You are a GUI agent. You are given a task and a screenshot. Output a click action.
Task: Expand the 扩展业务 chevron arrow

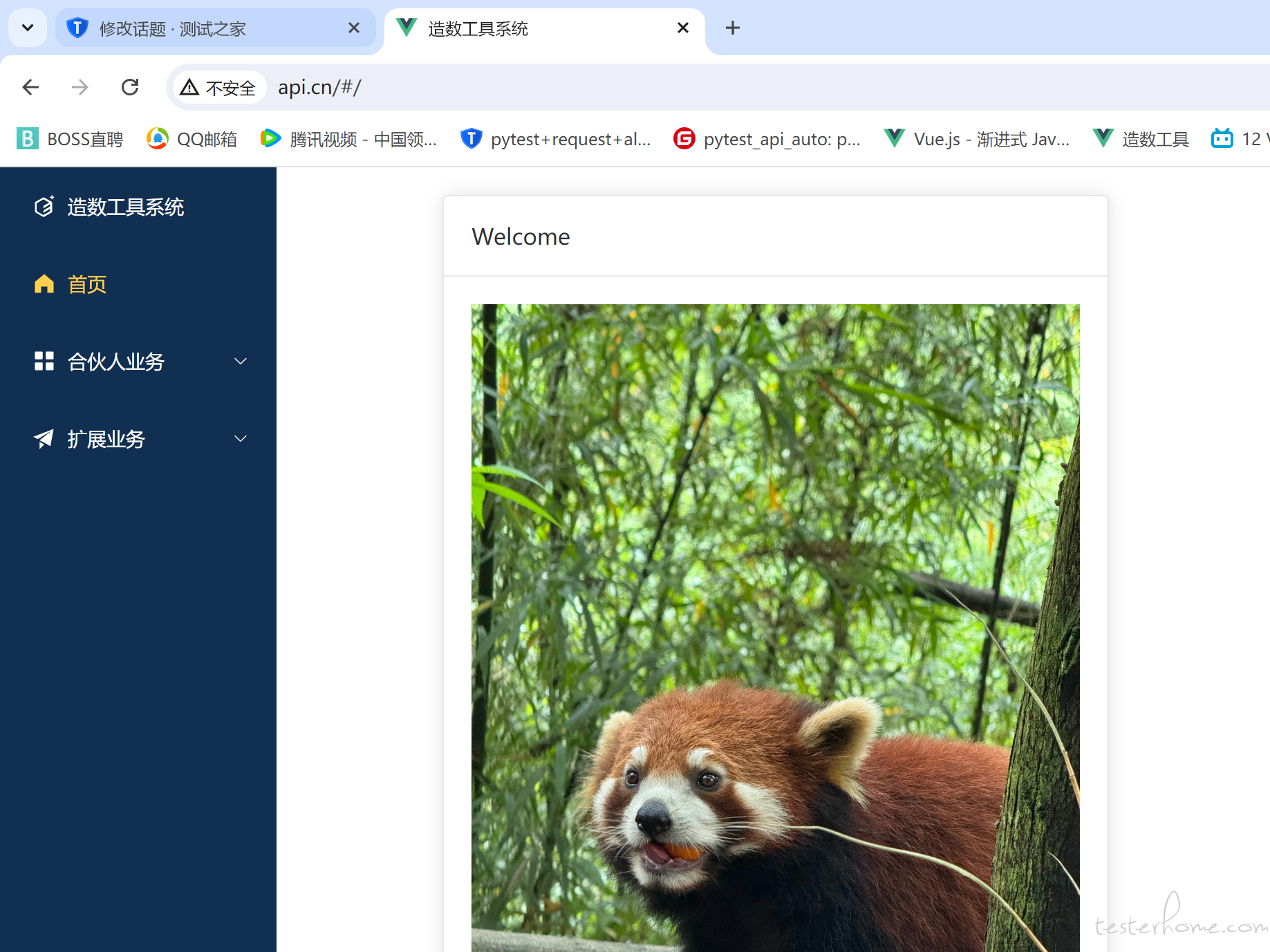pos(241,438)
